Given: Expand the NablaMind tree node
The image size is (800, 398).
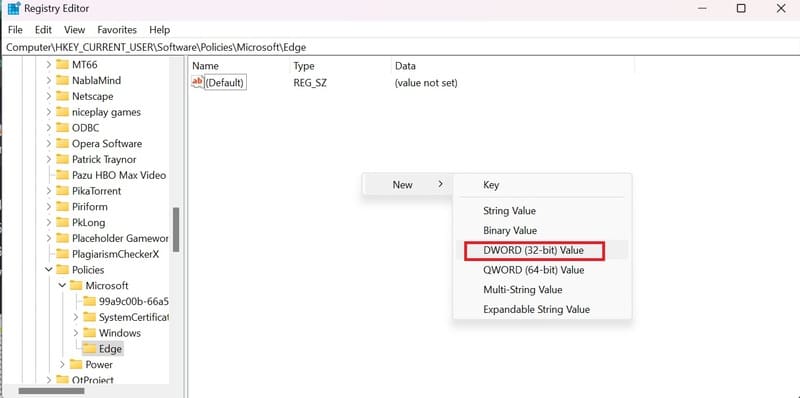Looking at the screenshot, I should click(x=48, y=81).
